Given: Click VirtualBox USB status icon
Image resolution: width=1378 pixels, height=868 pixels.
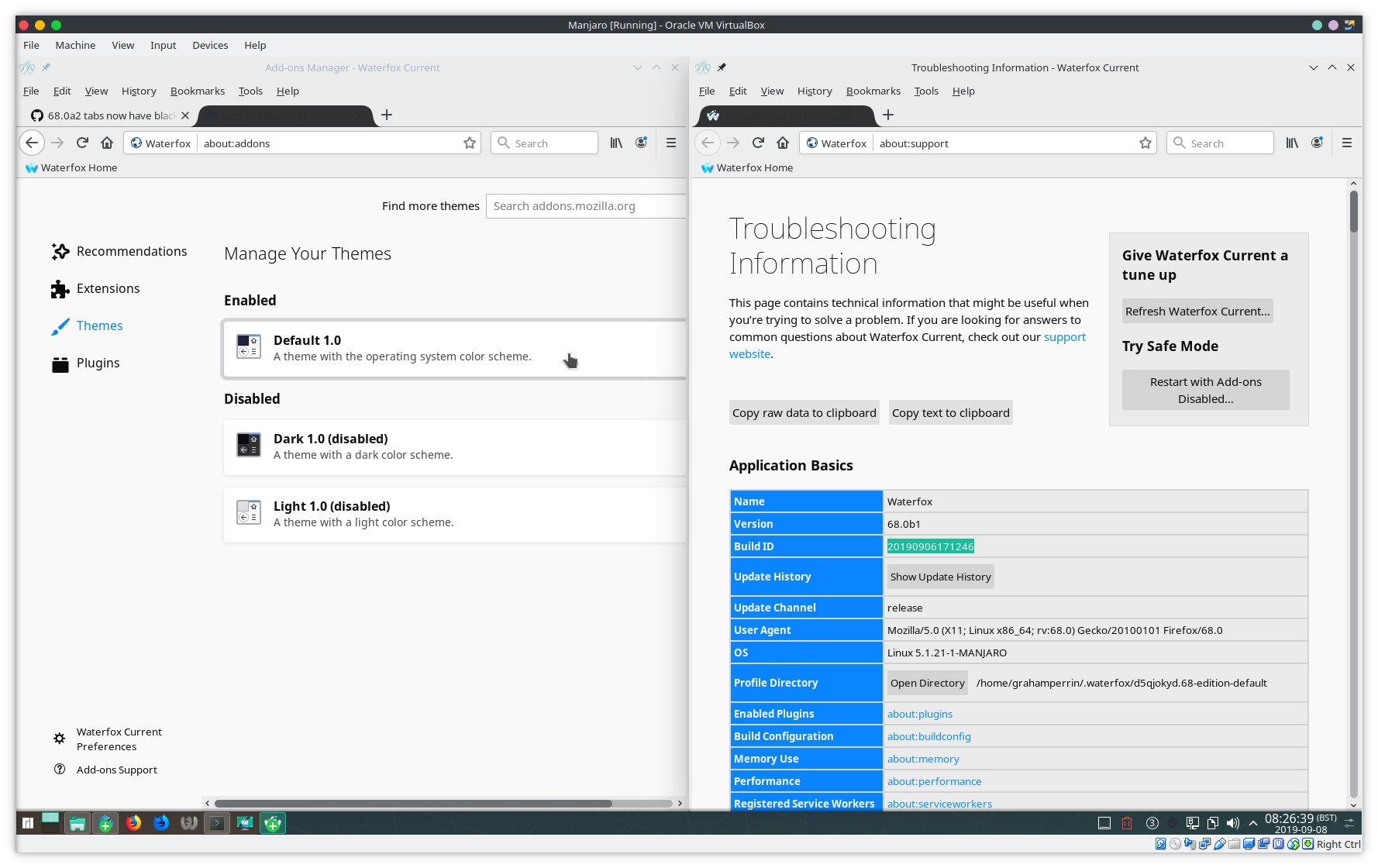Looking at the screenshot, I should coord(1220,844).
